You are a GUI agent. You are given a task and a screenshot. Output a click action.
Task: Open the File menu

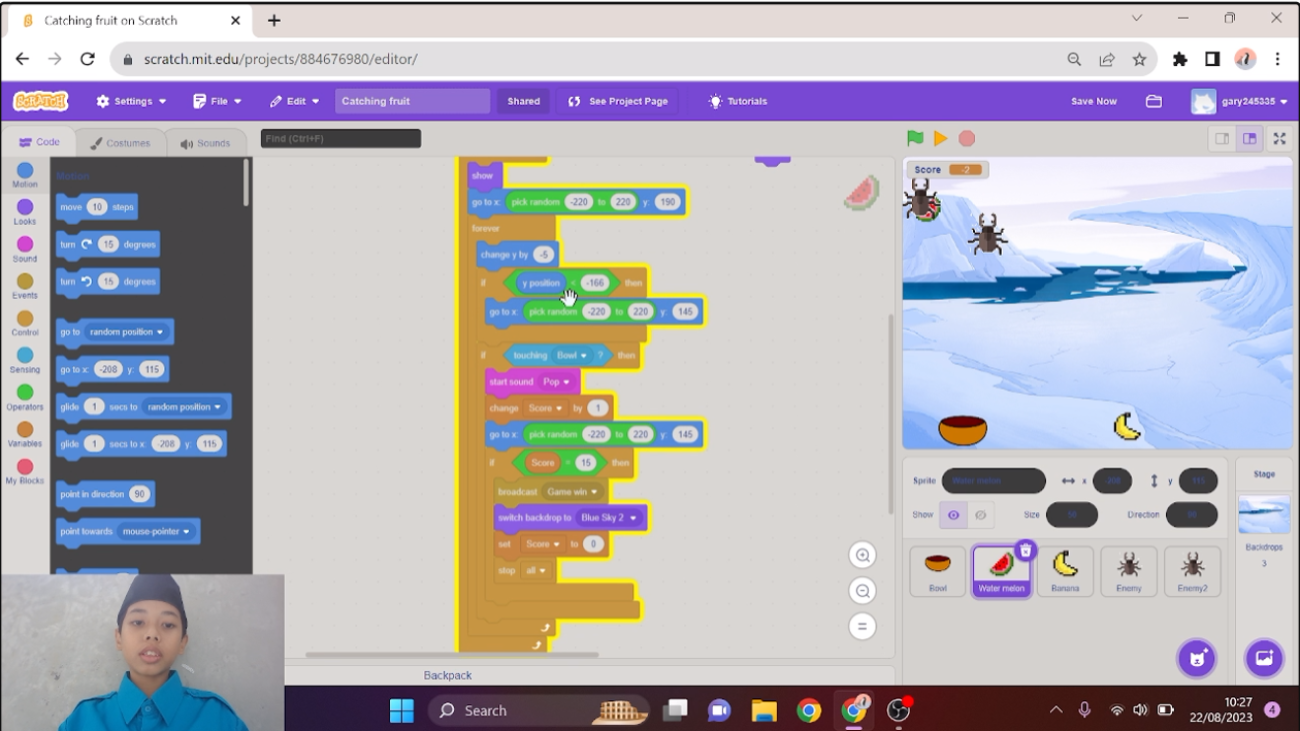point(216,100)
